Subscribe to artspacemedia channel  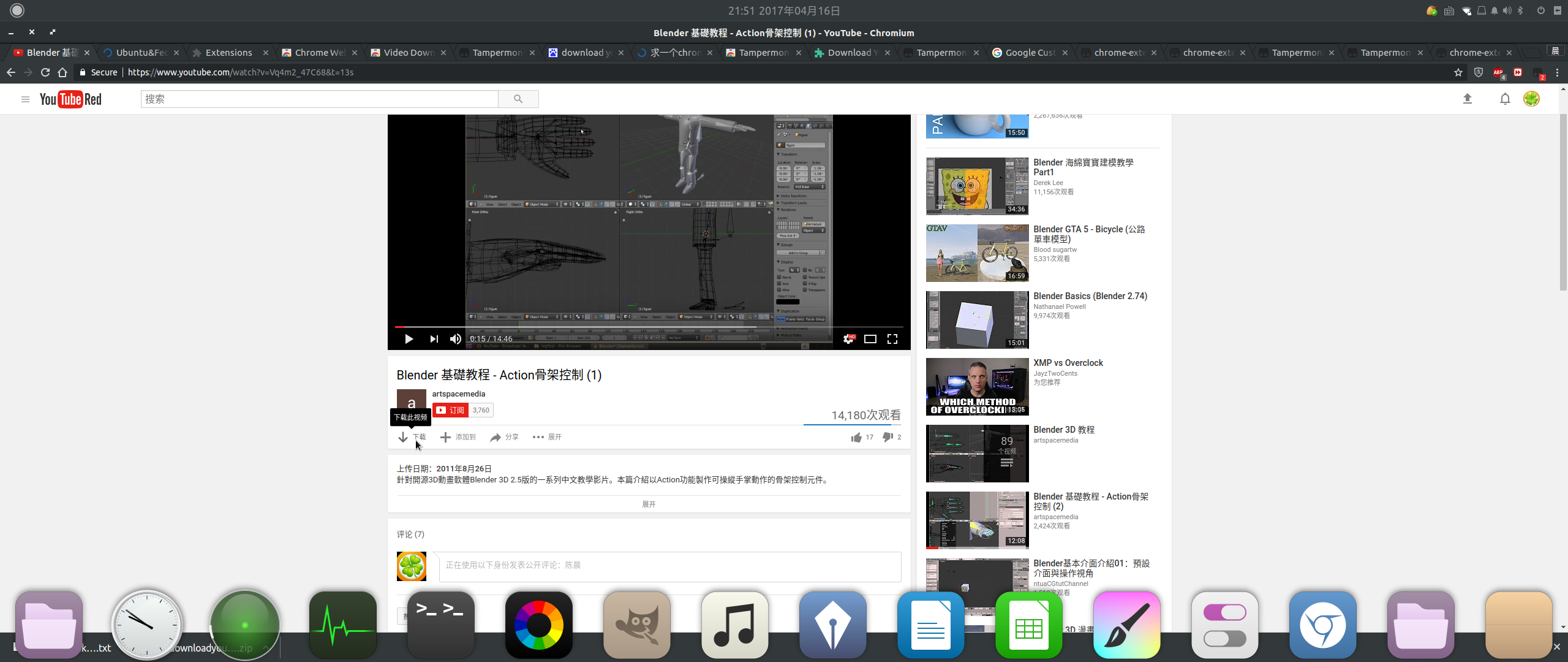pyautogui.click(x=450, y=410)
